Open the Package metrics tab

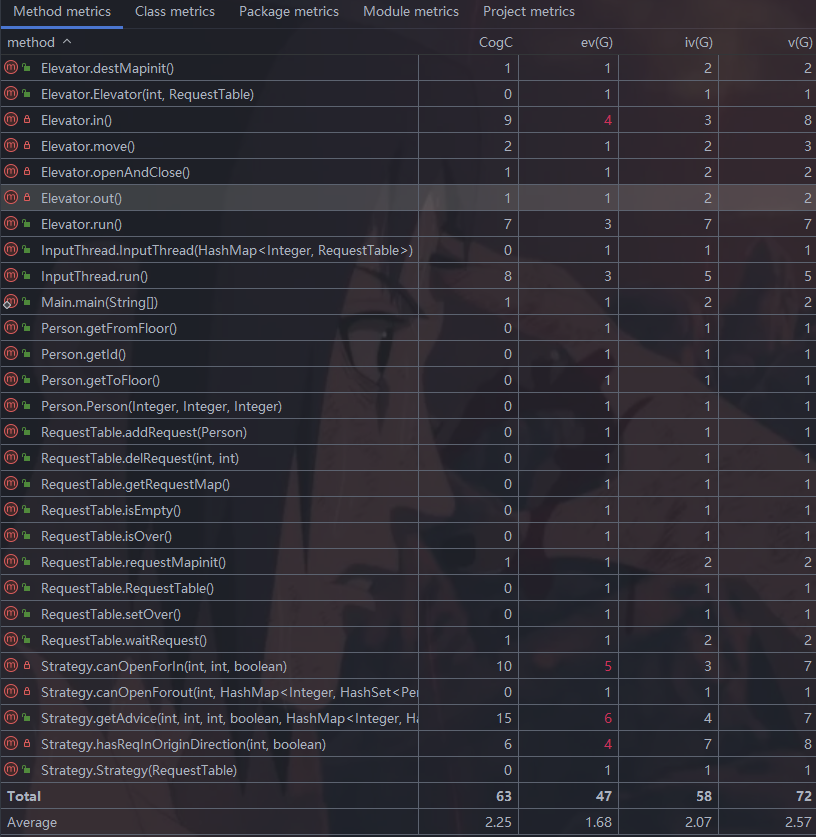coord(289,12)
